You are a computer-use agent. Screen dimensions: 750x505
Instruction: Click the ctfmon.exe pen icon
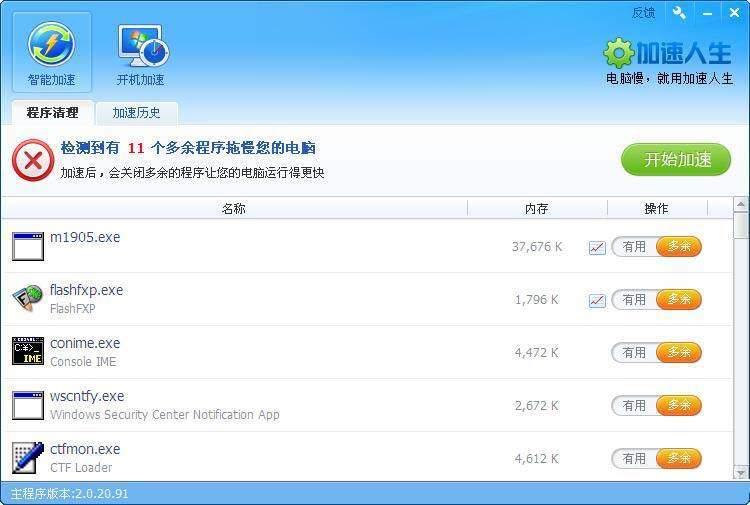coord(28,458)
